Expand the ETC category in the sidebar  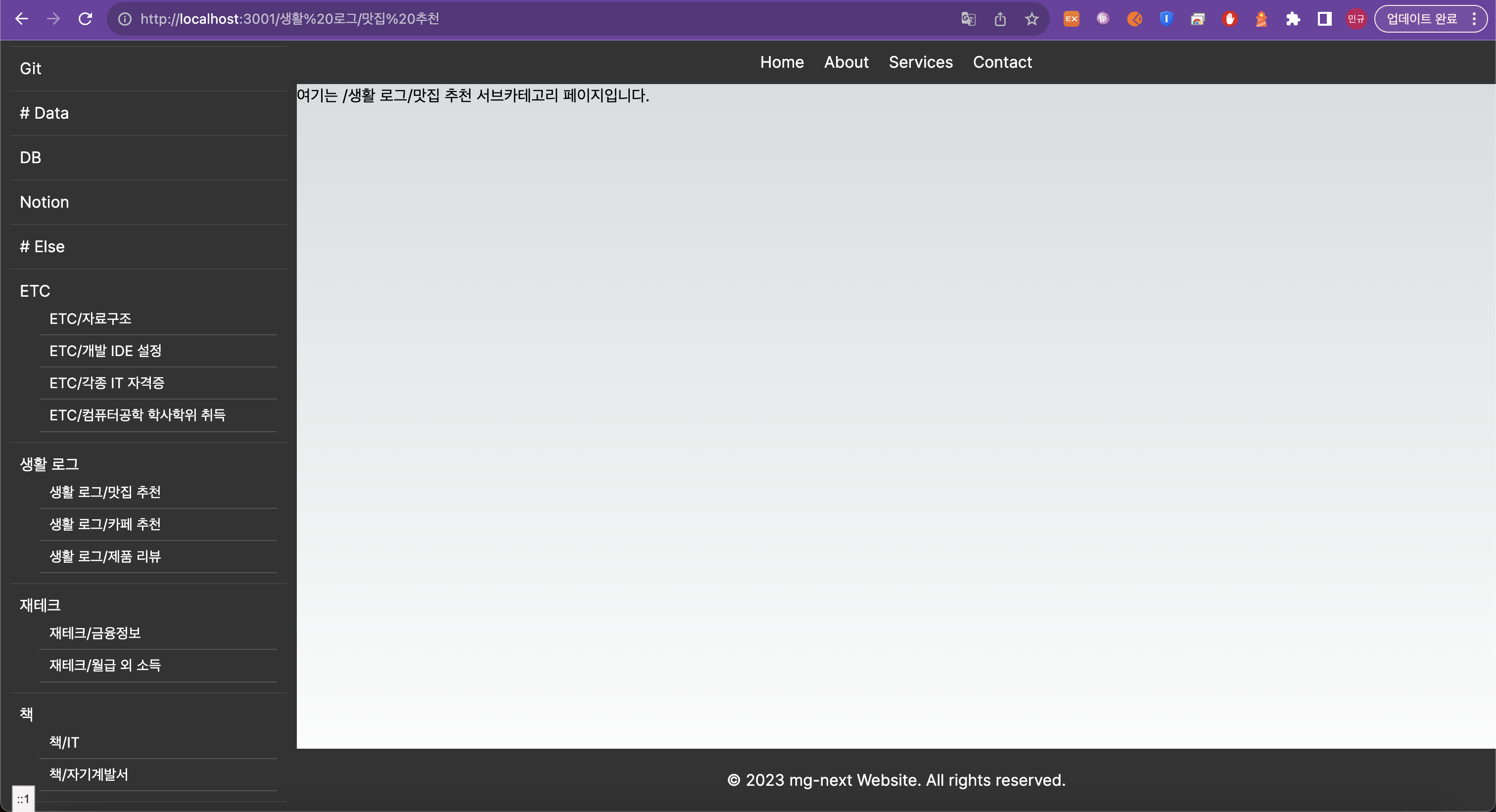(x=35, y=291)
